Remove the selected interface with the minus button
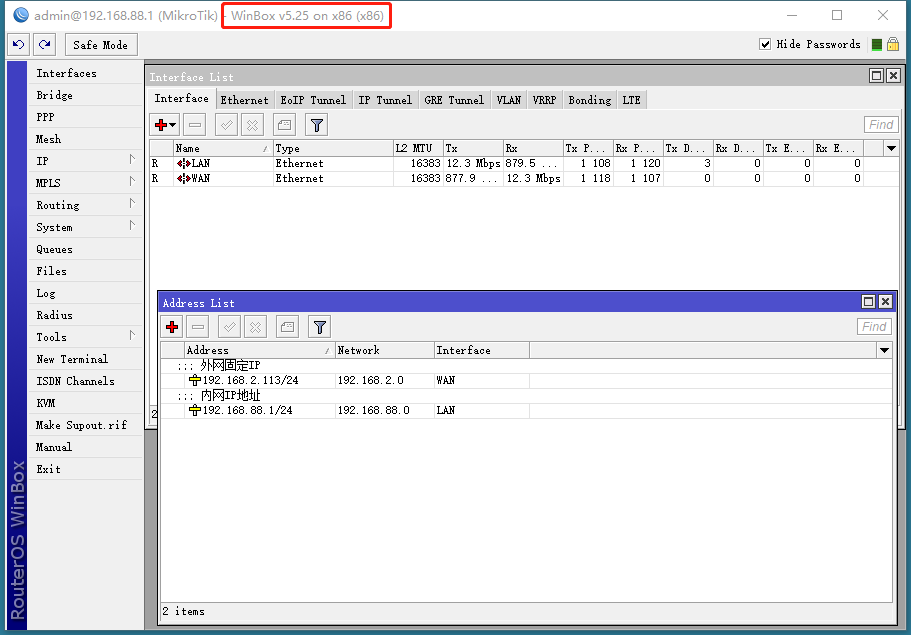The image size is (911, 635). pos(195,125)
